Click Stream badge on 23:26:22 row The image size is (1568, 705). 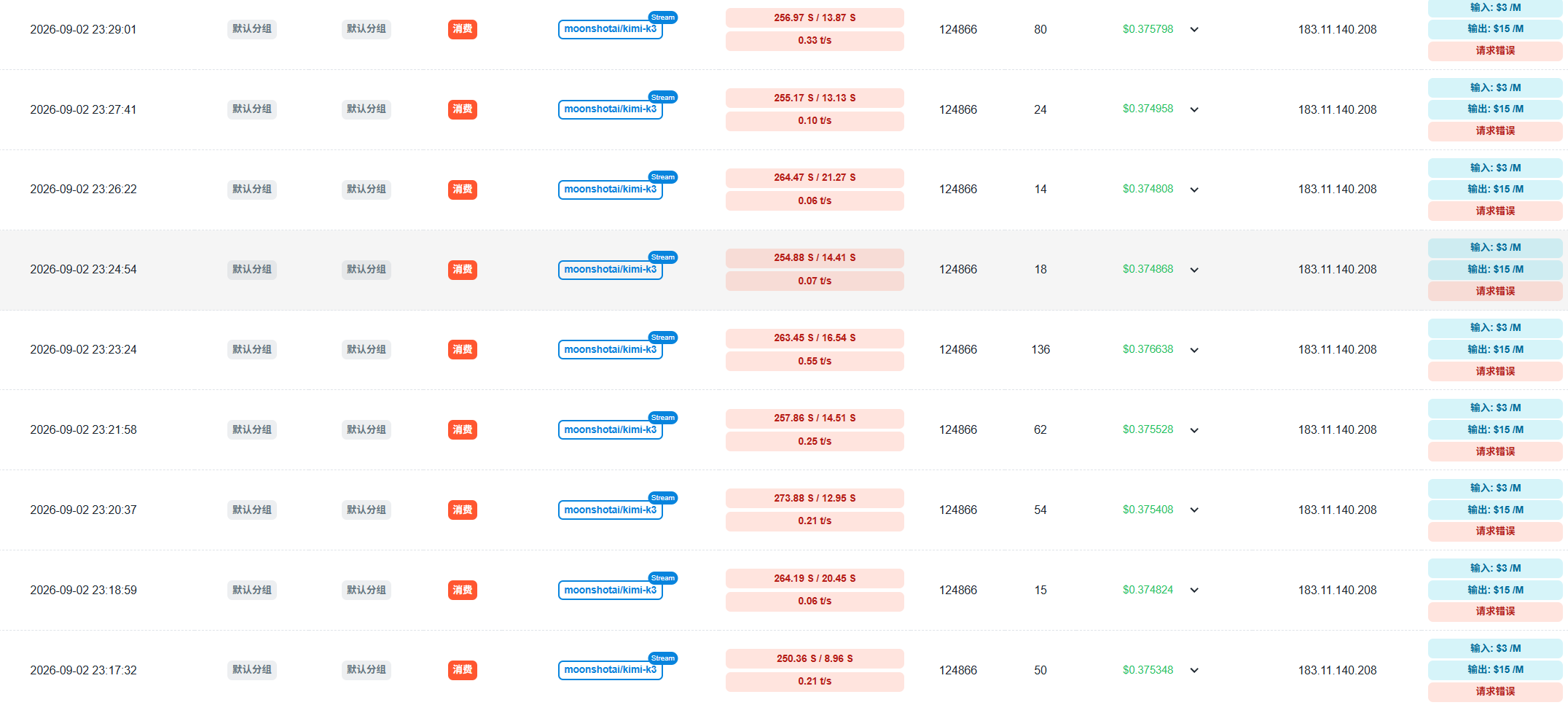[663, 177]
